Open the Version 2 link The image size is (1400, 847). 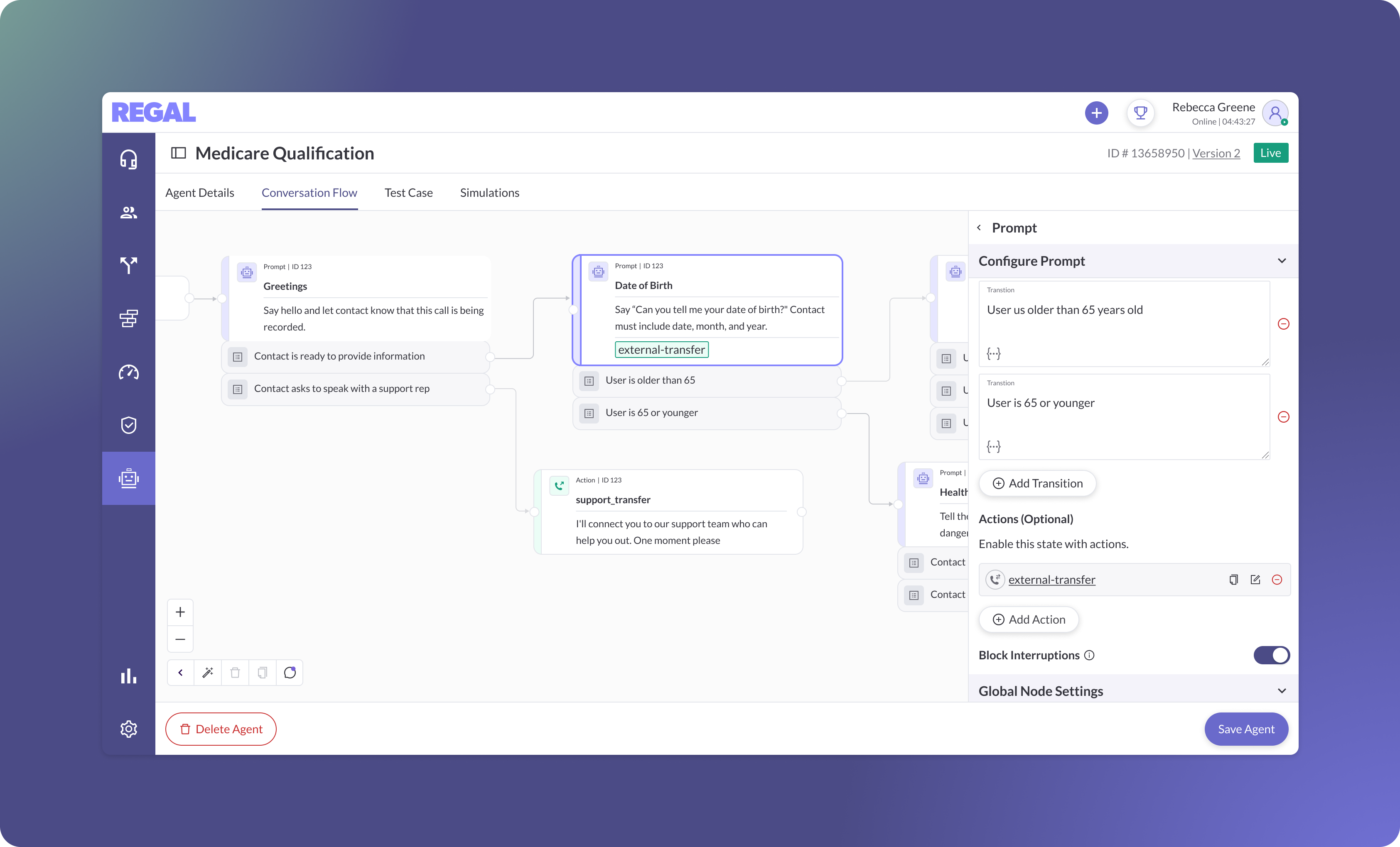pos(1216,153)
